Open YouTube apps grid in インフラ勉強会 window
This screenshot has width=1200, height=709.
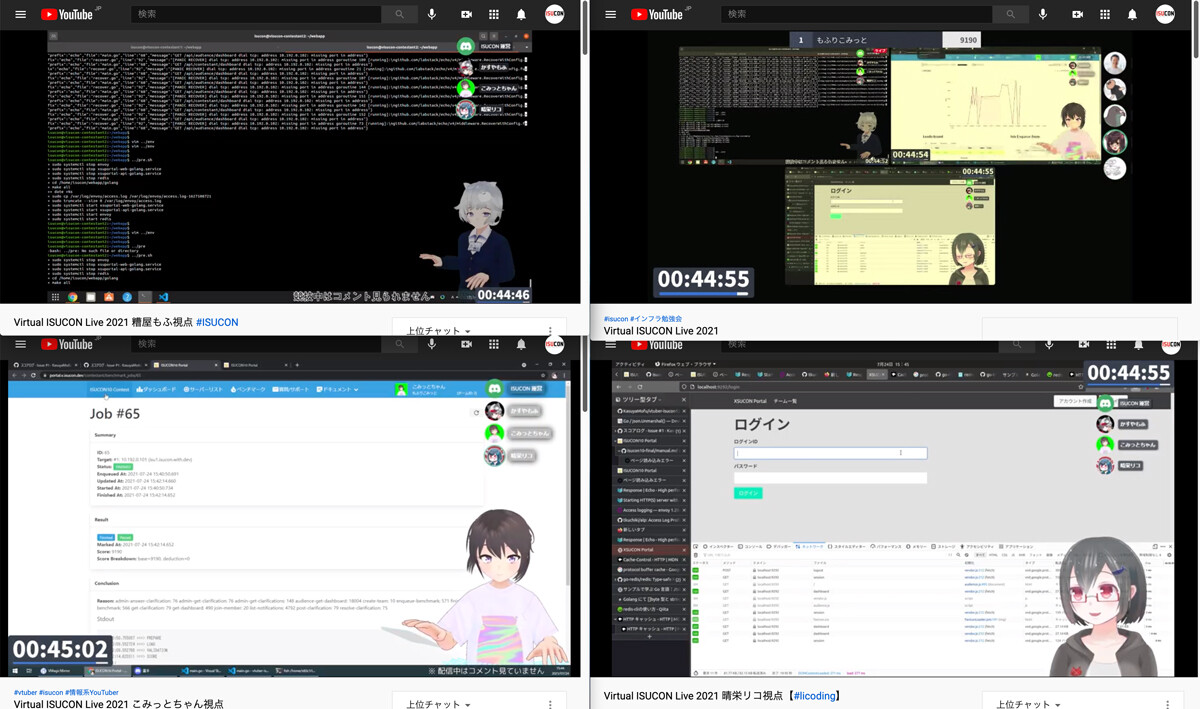[x=1106, y=14]
